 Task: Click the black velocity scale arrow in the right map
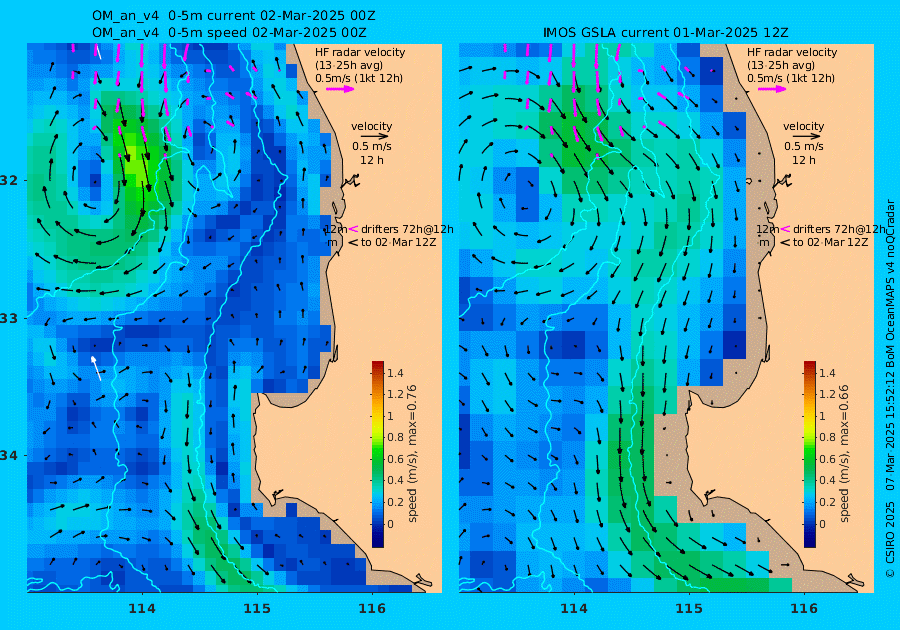807,137
